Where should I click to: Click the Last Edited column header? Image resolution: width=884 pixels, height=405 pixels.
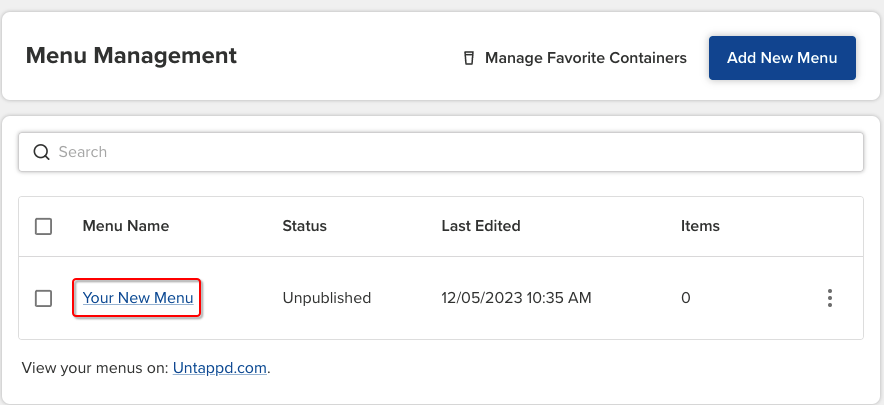[481, 226]
